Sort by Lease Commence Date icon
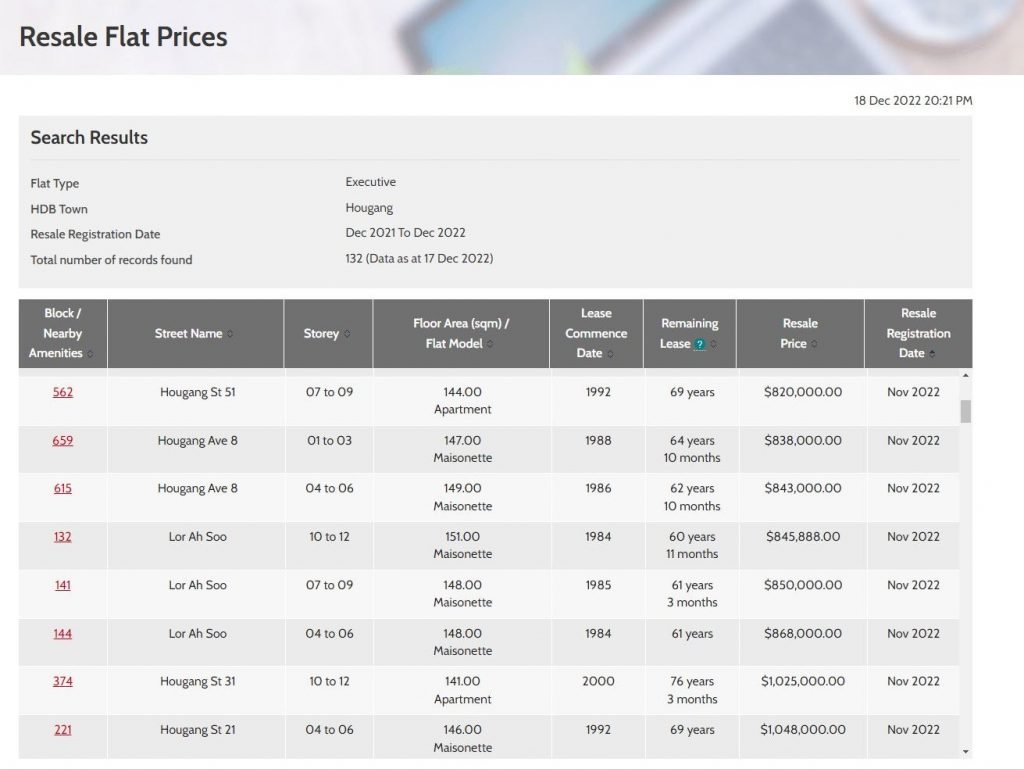The width and height of the screenshot is (1024, 769). pos(610,354)
